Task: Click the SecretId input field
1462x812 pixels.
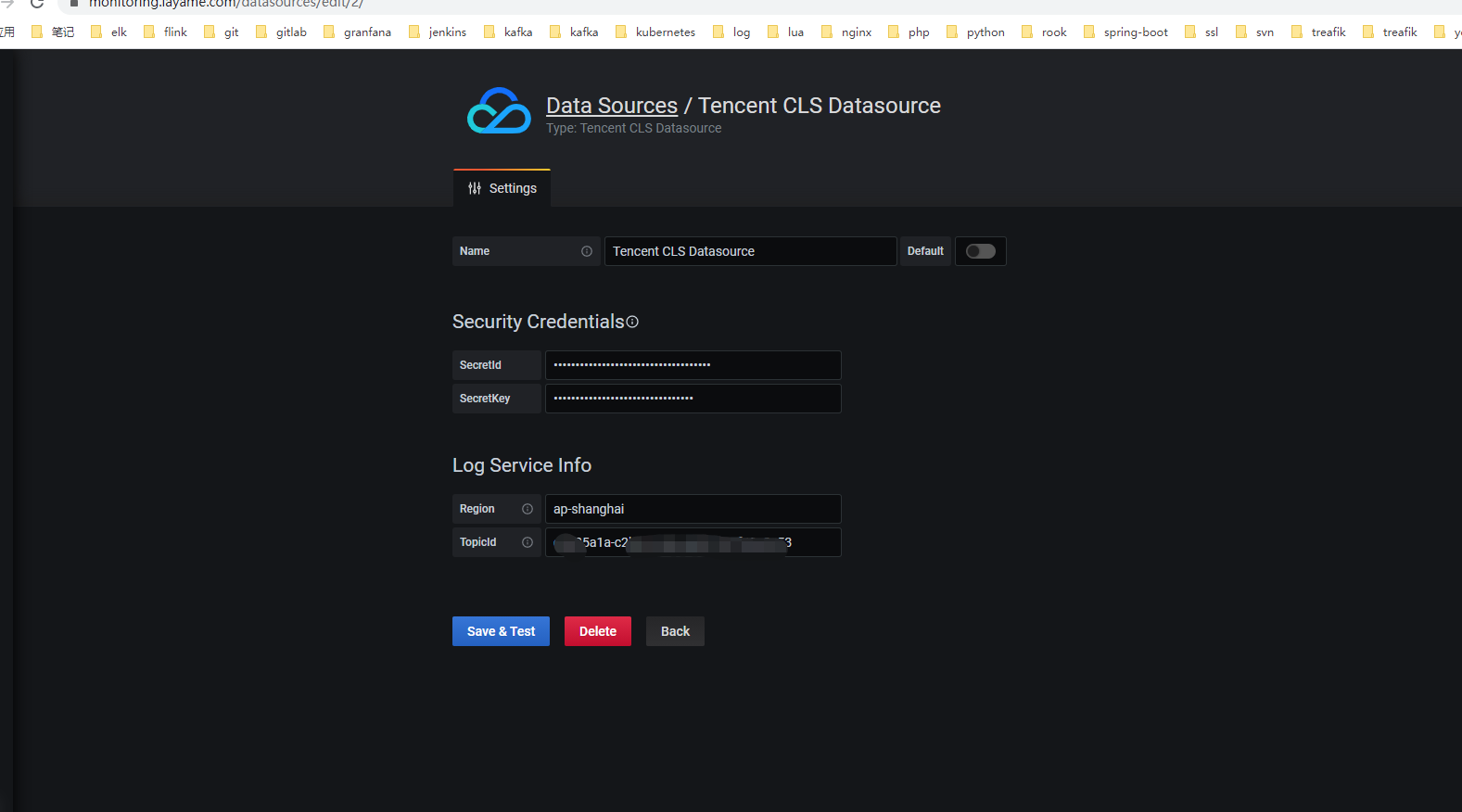Action: (693, 365)
